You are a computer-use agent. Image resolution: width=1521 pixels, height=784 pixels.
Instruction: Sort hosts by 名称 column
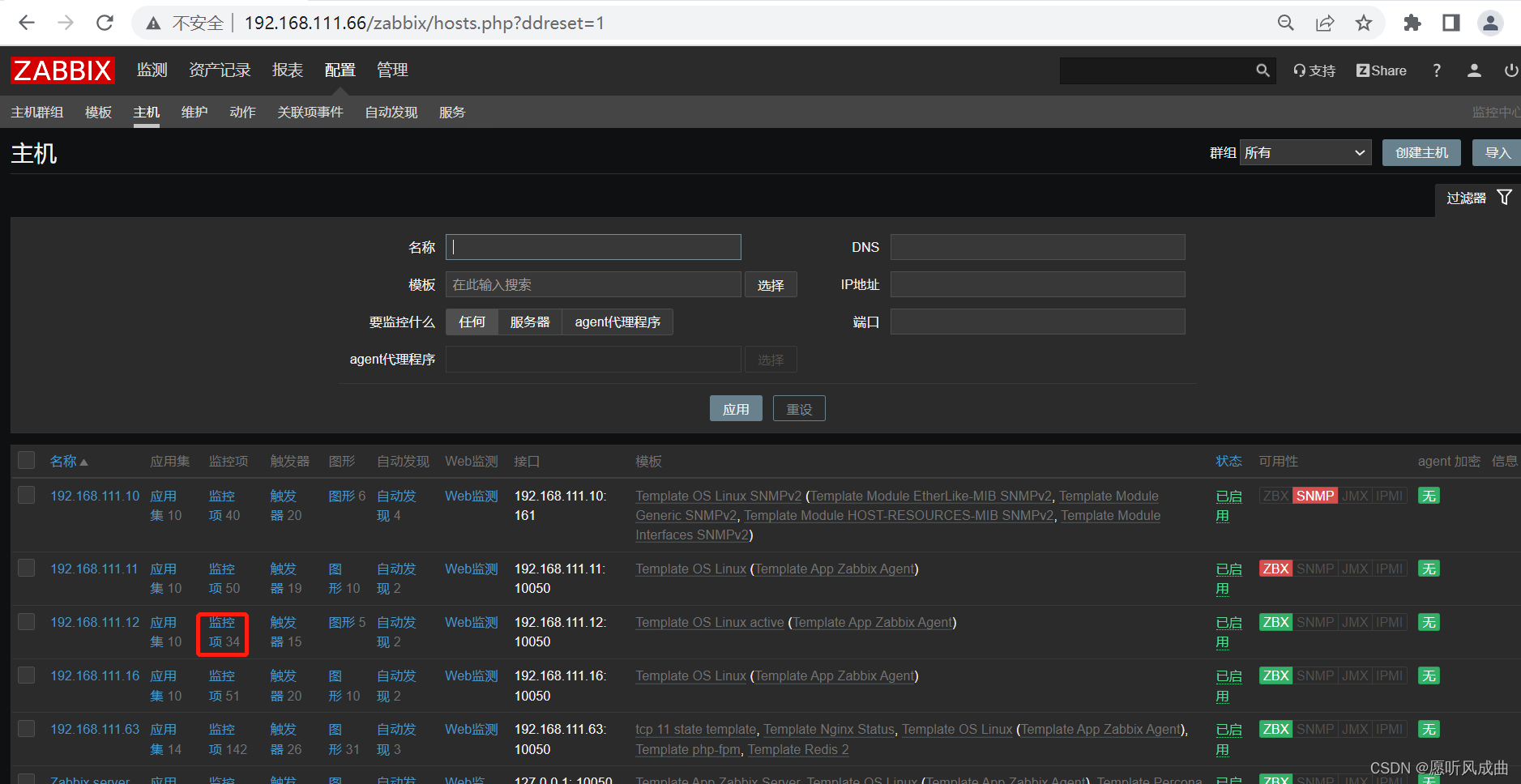[69, 461]
